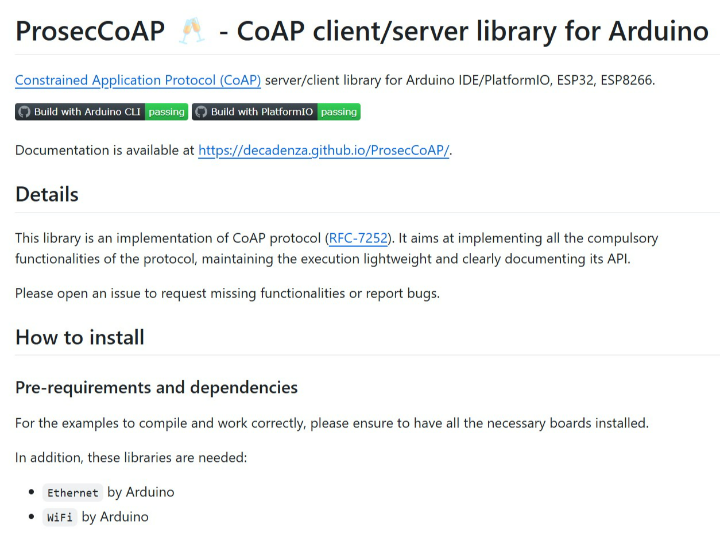This screenshot has height=540, width=720.
Task: Click the clinking glasses emoji in the title
Action: pyautogui.click(x=192, y=31)
